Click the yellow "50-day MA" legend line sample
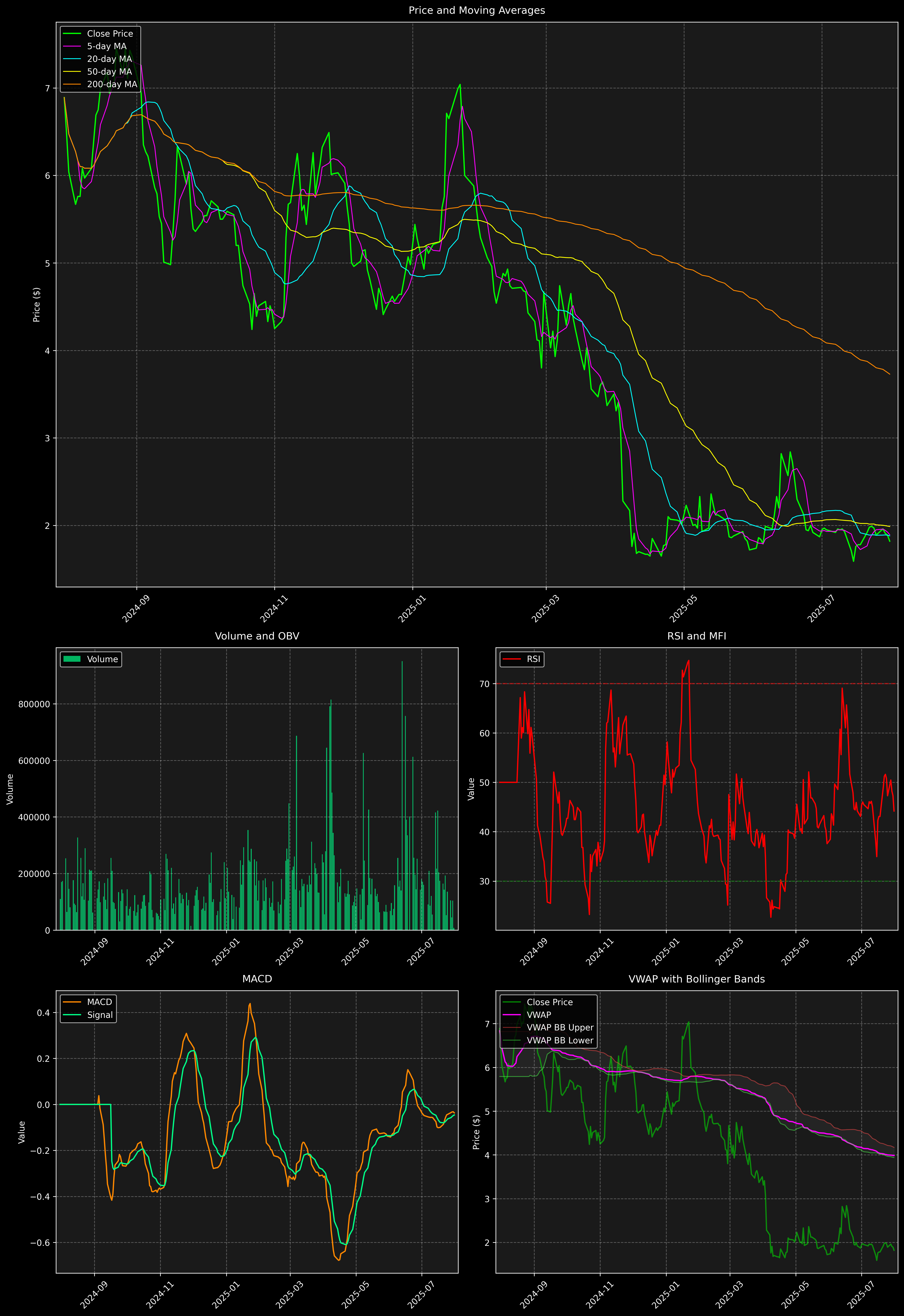 coord(72,72)
